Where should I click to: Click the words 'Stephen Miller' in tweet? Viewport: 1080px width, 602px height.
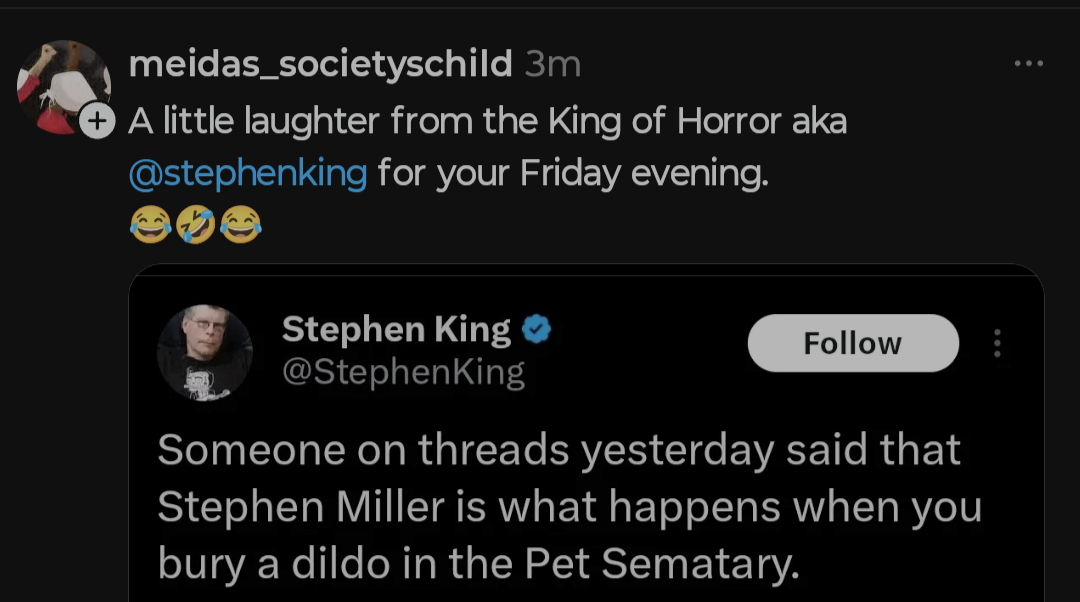tap(300, 508)
